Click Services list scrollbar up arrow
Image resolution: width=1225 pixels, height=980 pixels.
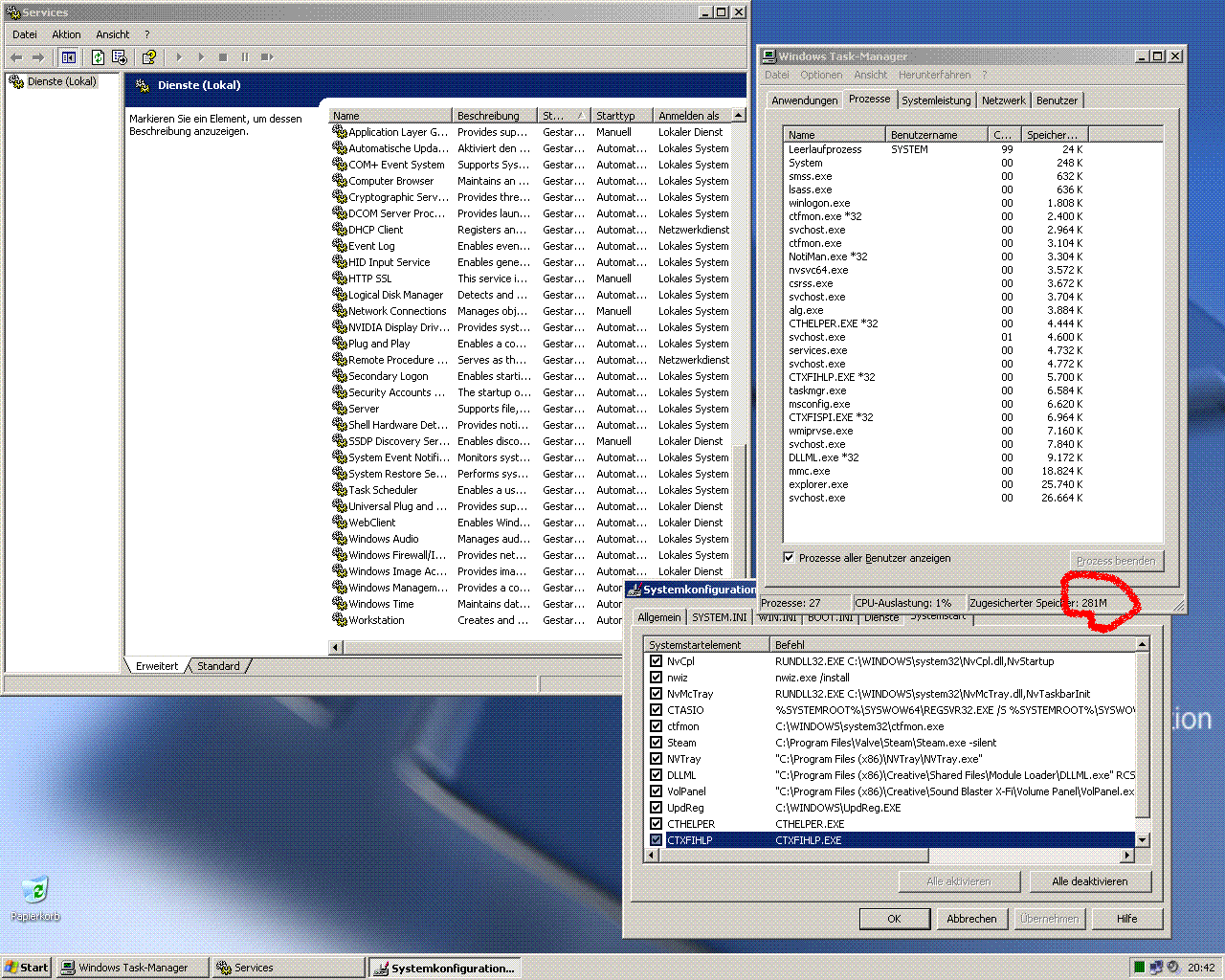coord(738,116)
